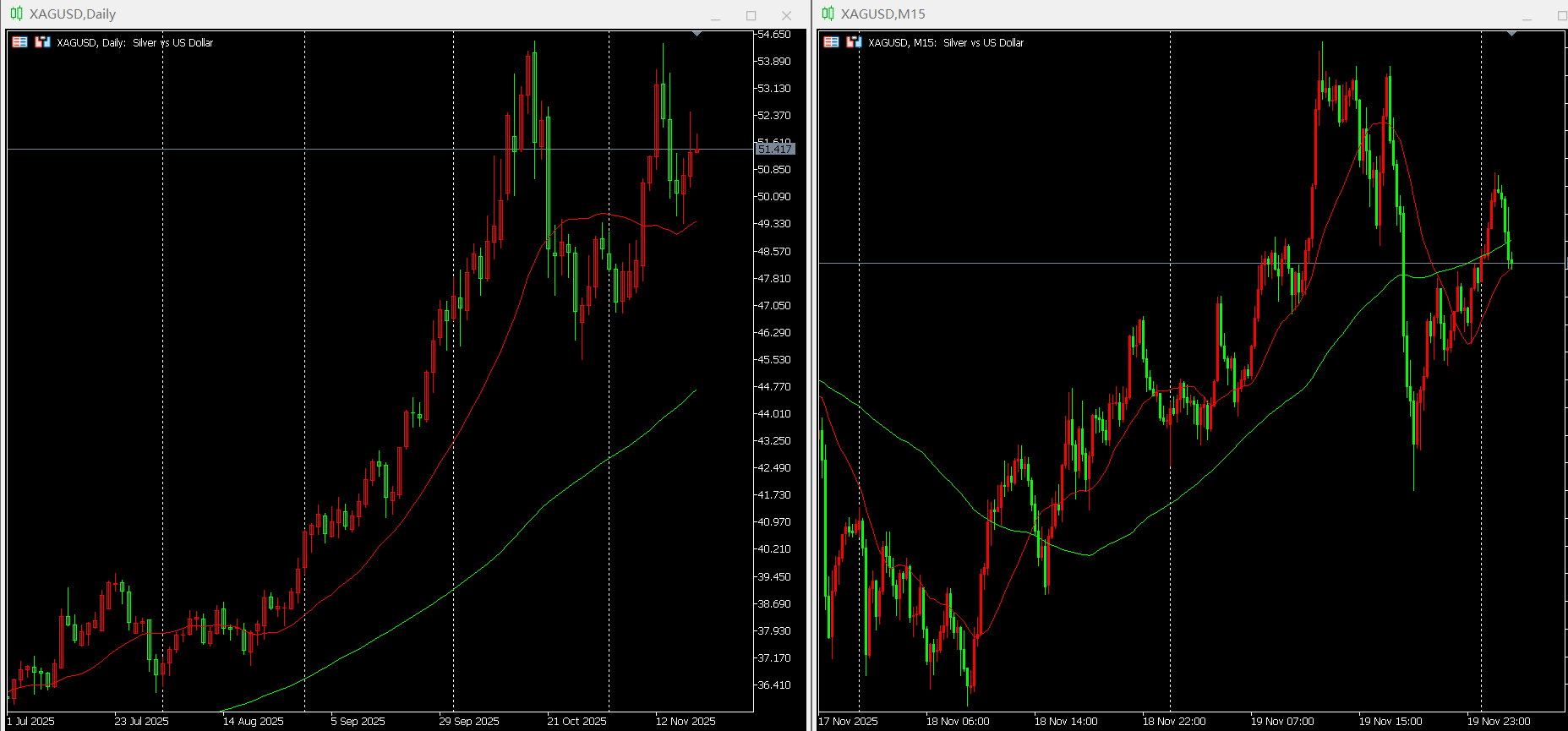Maximize the XAGUSD,M15 chart window
Image resolution: width=1568 pixels, height=731 pixels.
tap(1562, 15)
